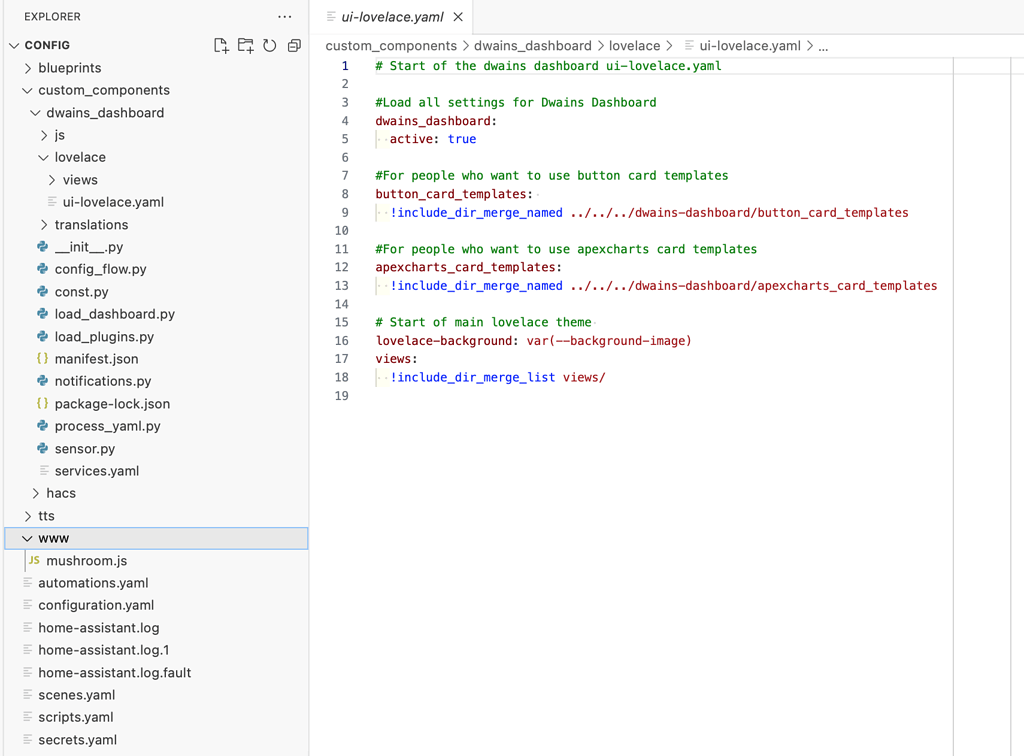Open scenes.yaml file
1024x756 pixels.
click(x=76, y=695)
